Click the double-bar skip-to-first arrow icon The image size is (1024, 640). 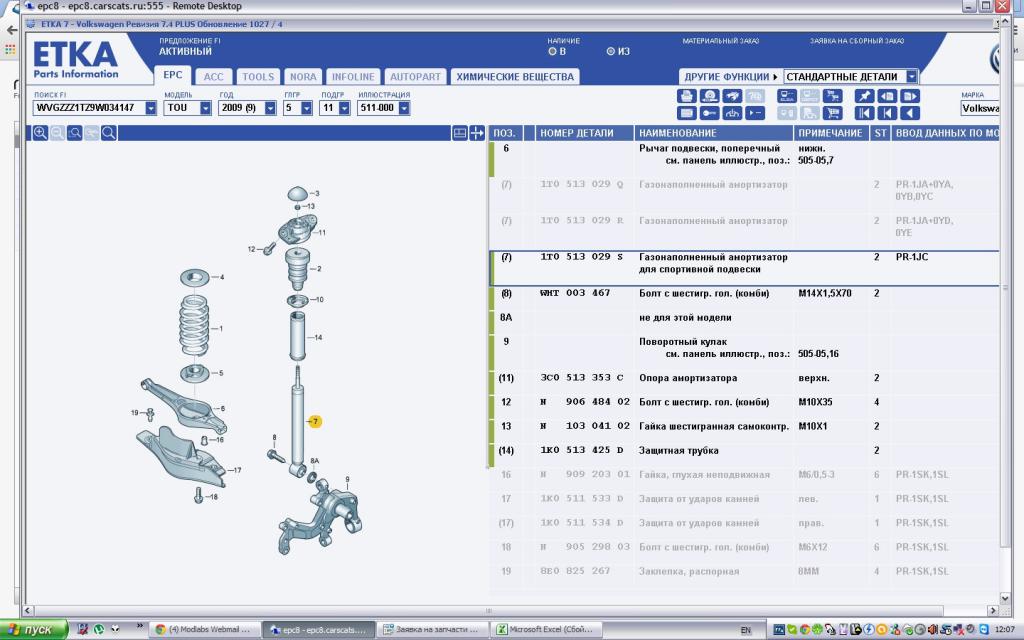[864, 113]
